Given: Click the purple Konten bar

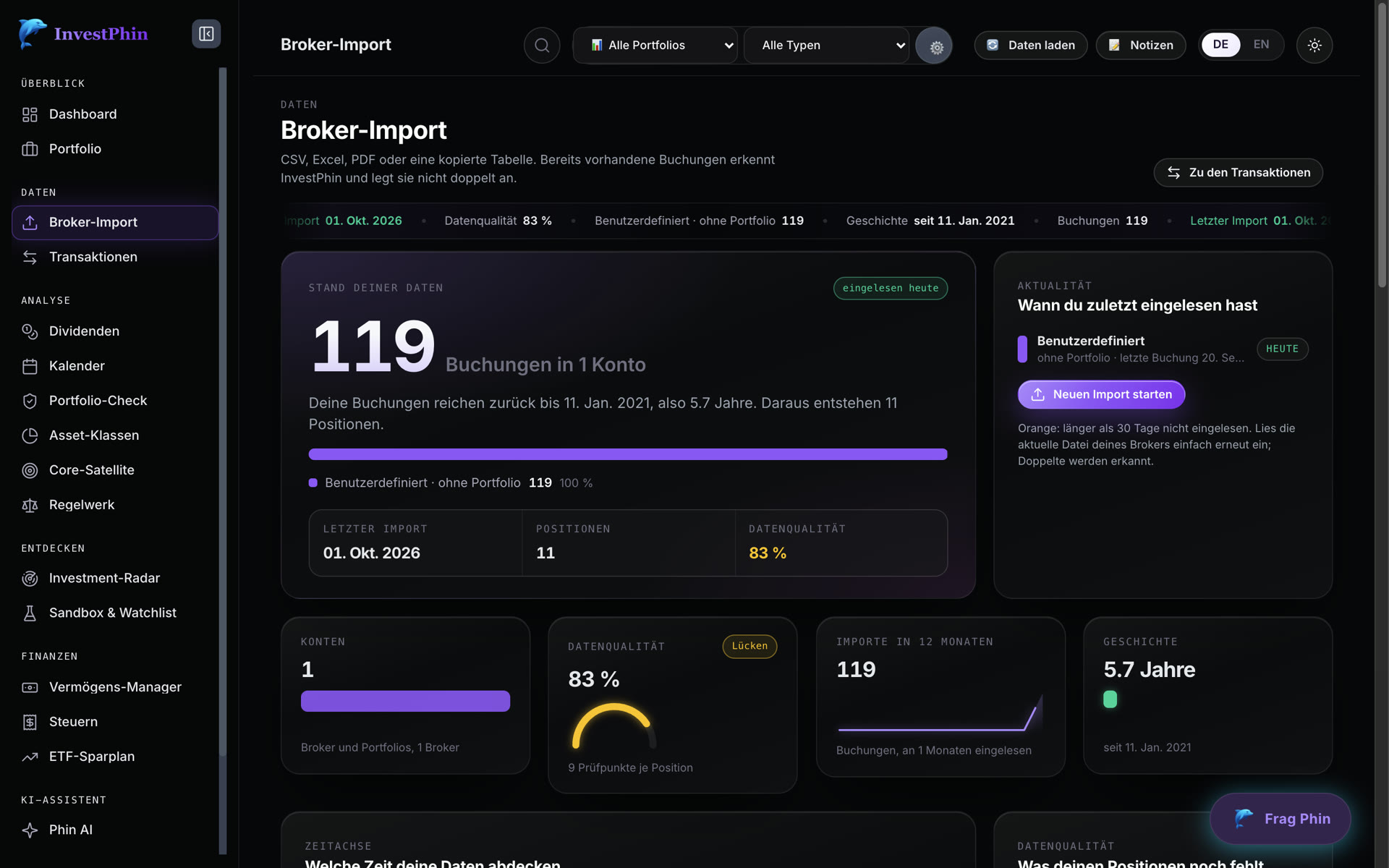Looking at the screenshot, I should 405,701.
